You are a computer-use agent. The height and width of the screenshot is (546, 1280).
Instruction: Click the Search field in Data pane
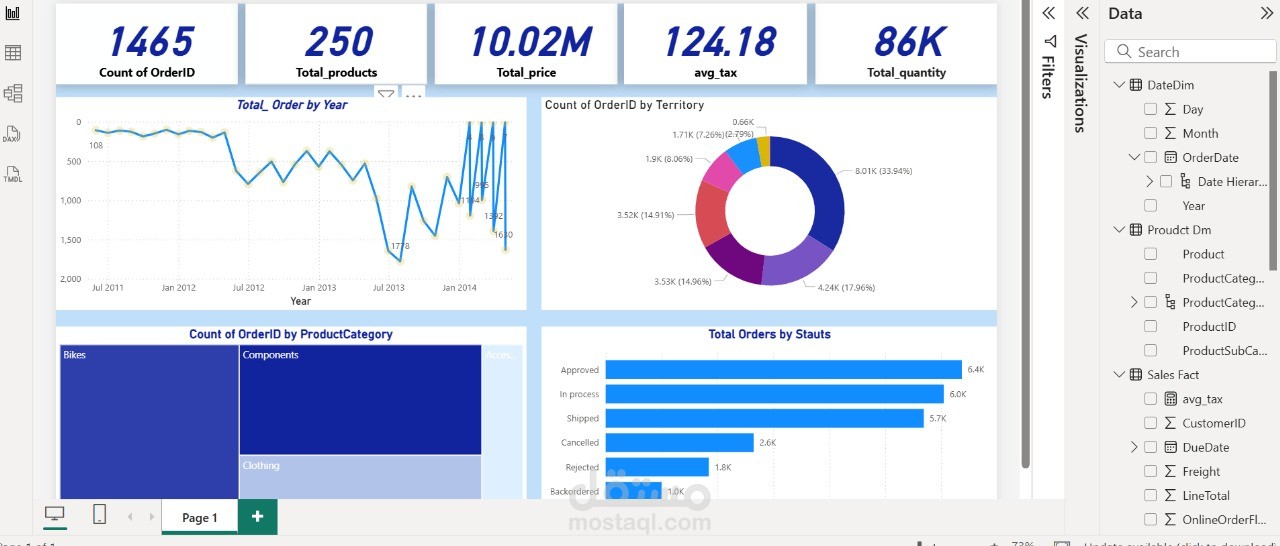coord(1190,52)
